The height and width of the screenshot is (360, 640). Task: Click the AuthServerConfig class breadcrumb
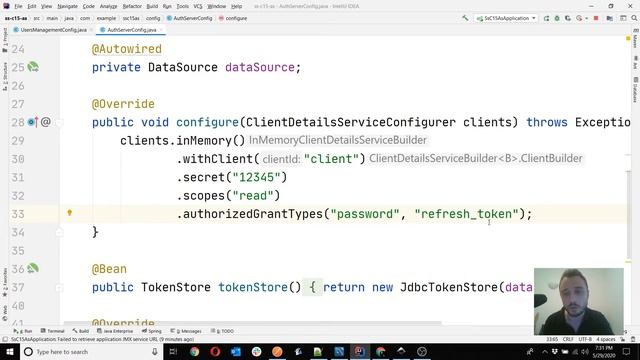190,18
